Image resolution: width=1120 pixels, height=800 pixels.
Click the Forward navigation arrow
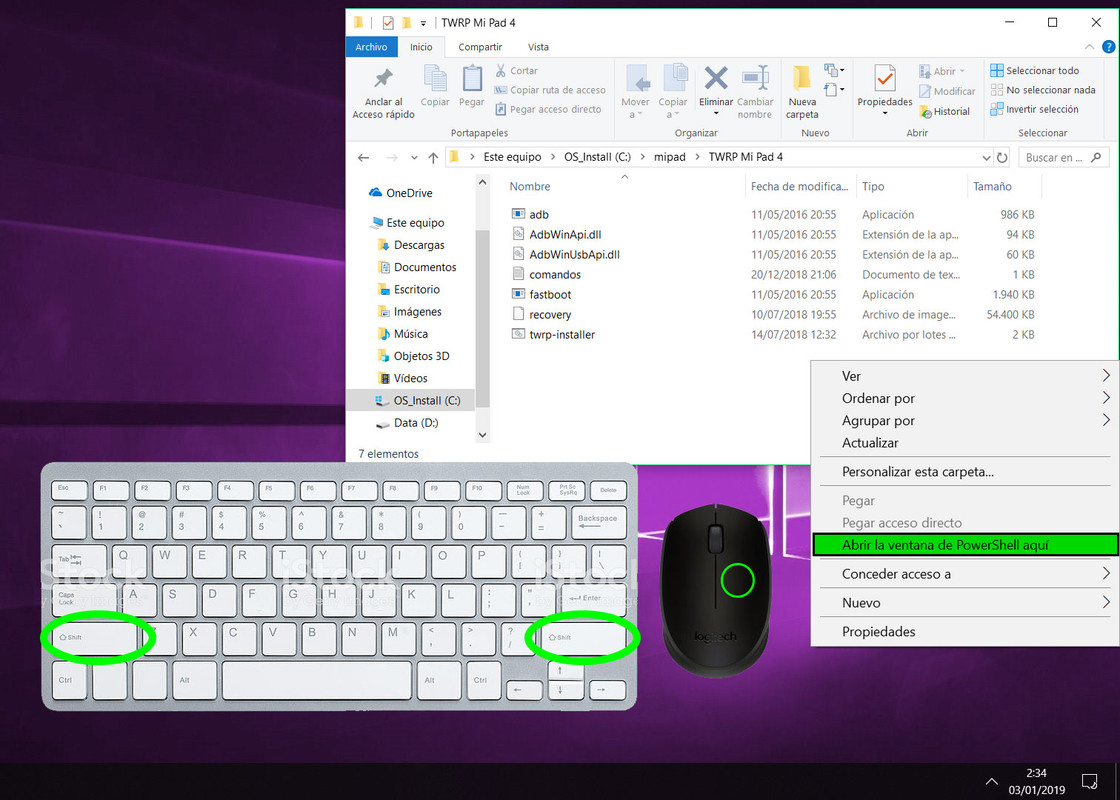391,158
